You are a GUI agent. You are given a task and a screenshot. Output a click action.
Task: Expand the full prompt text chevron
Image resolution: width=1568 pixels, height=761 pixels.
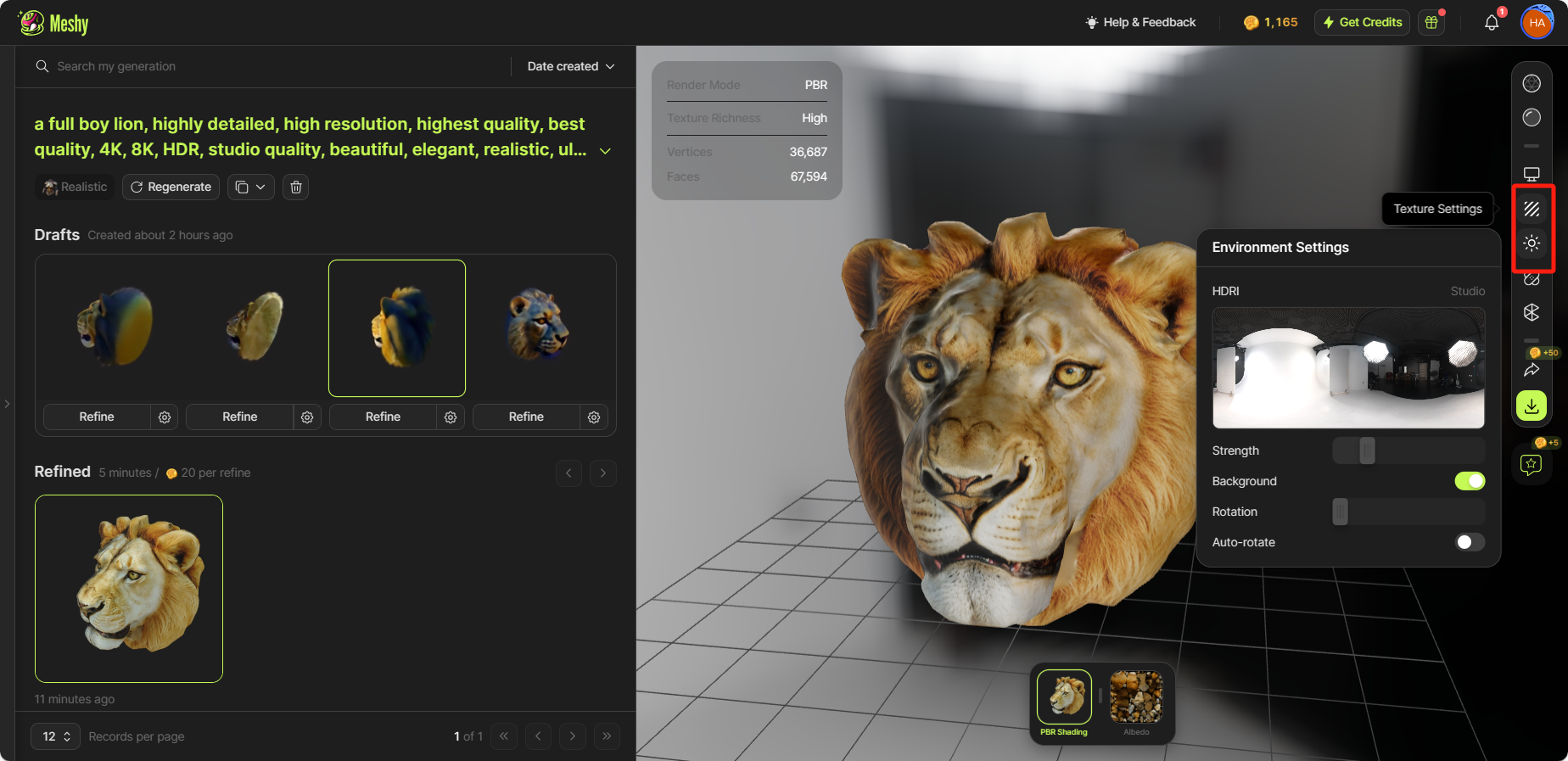(605, 151)
